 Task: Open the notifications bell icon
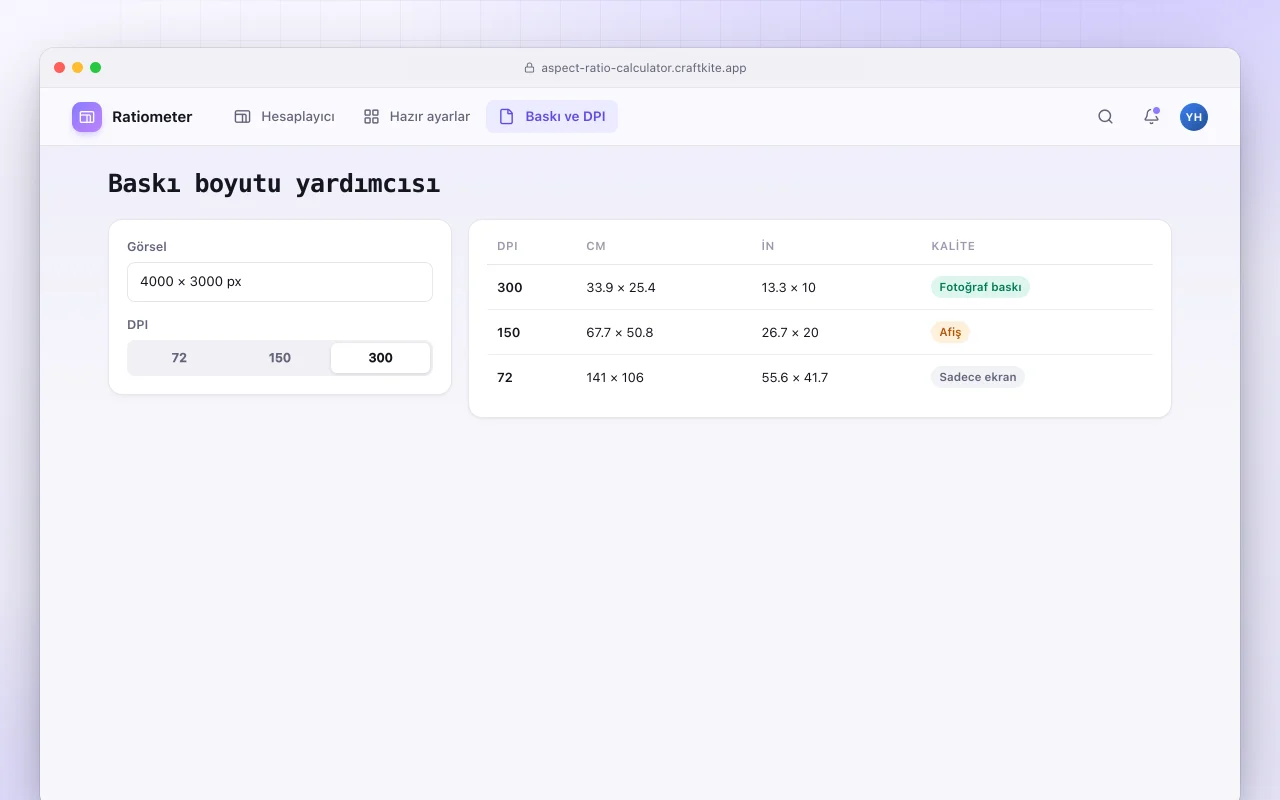1151,117
